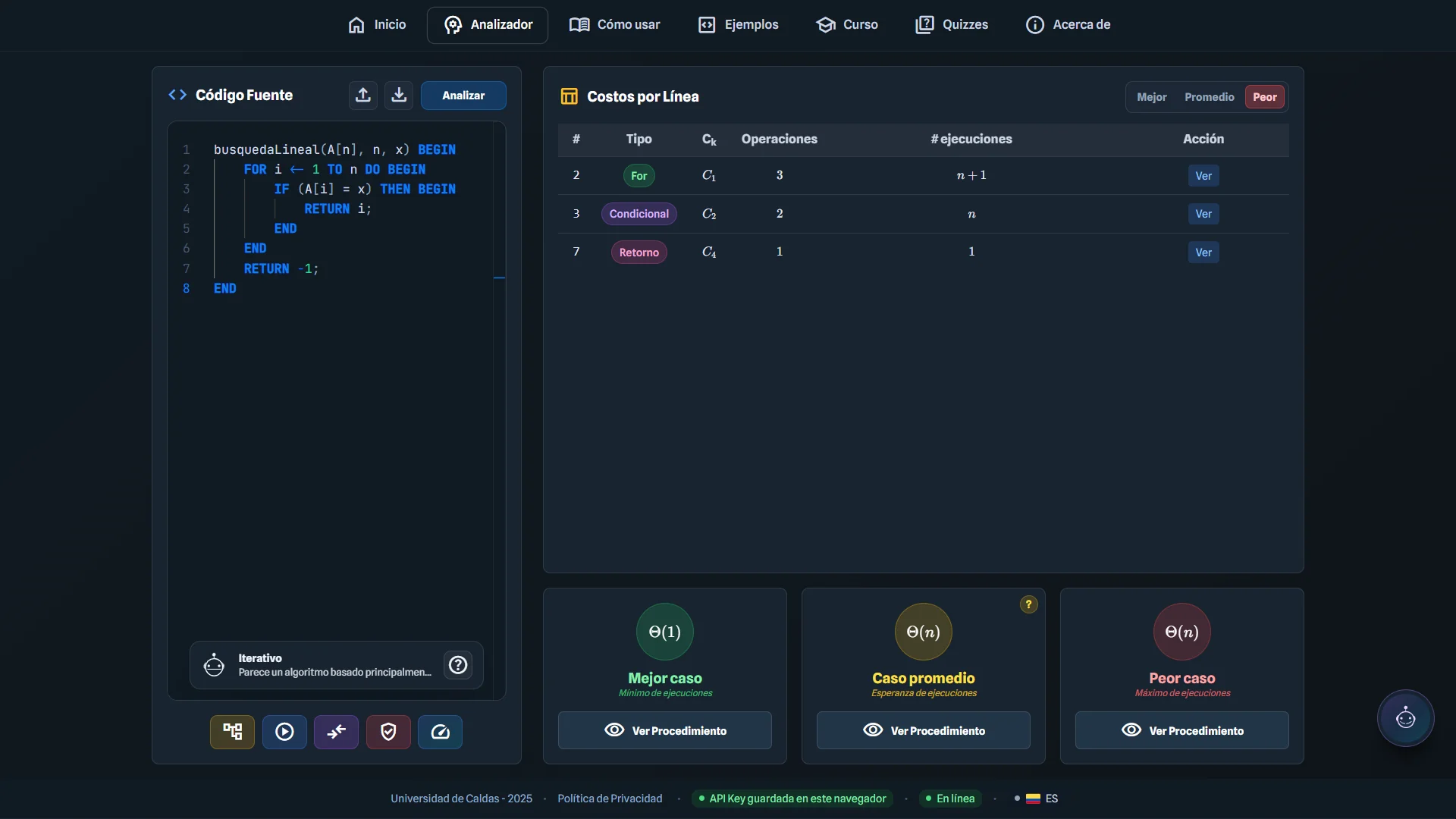Click Ver for the For row
The height and width of the screenshot is (819, 1456).
(1203, 176)
